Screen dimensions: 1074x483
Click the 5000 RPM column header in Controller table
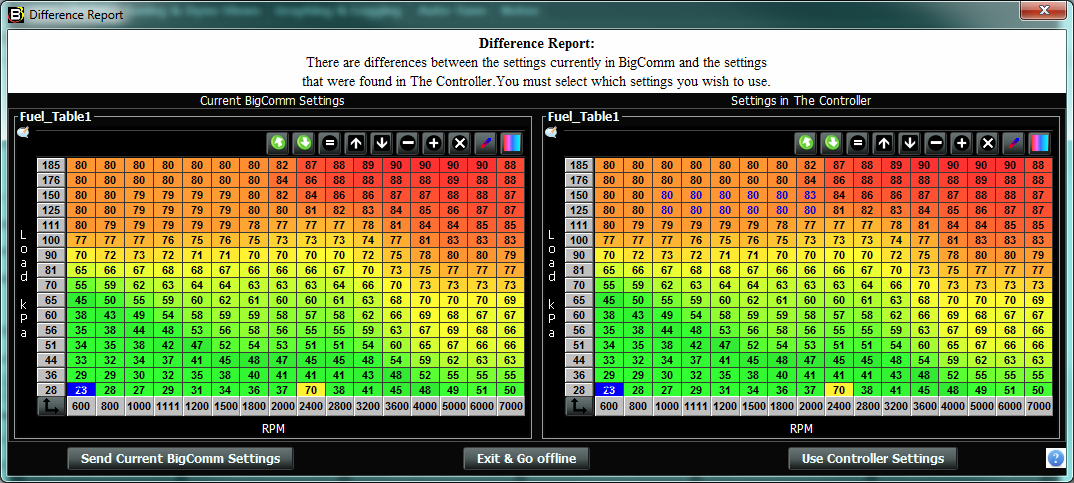pyautogui.click(x=982, y=406)
